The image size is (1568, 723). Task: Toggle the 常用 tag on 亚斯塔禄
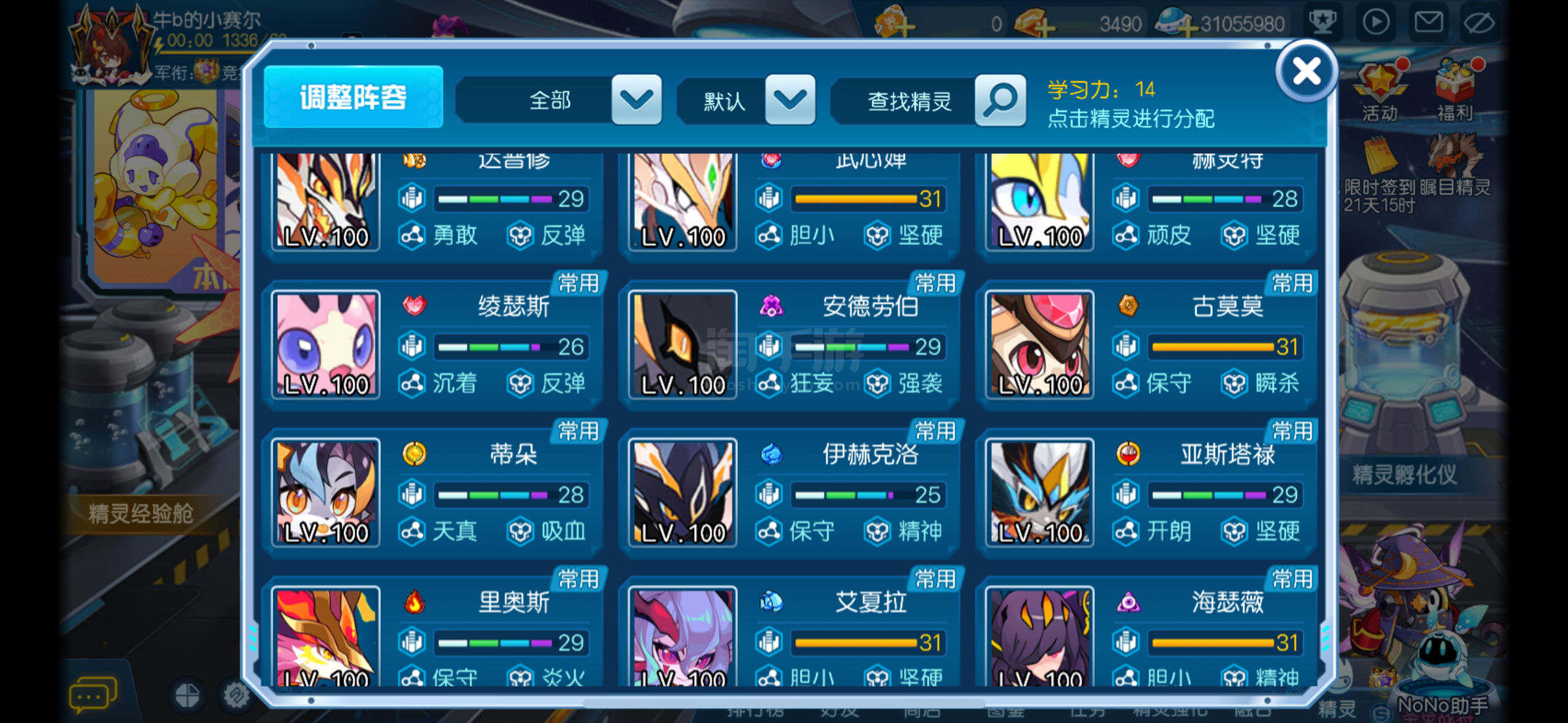coord(1291,430)
